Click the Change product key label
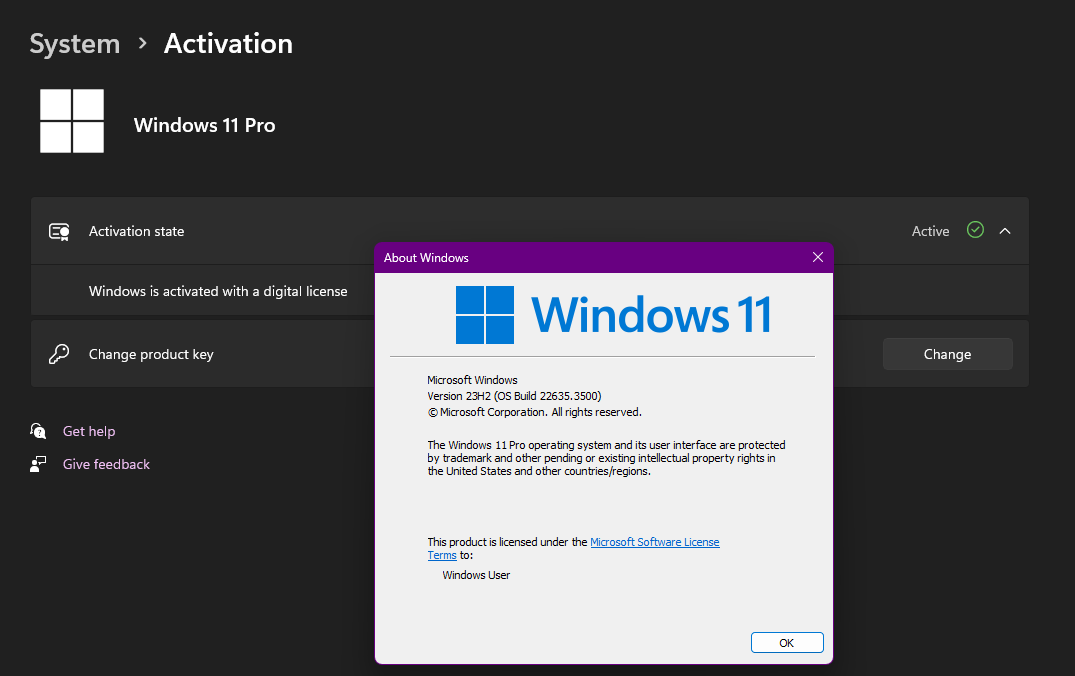The height and width of the screenshot is (676, 1075). point(152,354)
